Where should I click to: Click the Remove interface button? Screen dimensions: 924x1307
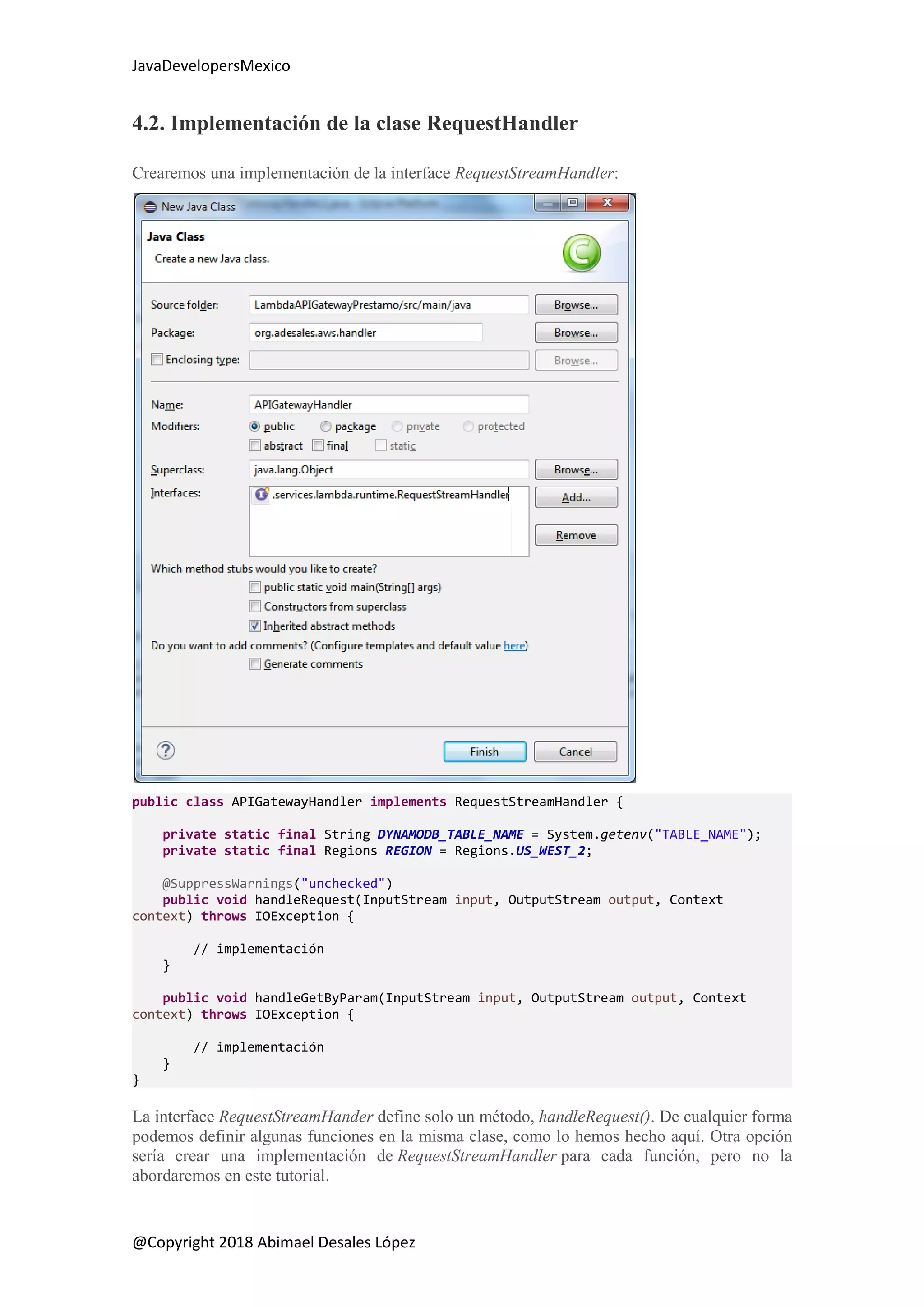(x=576, y=535)
